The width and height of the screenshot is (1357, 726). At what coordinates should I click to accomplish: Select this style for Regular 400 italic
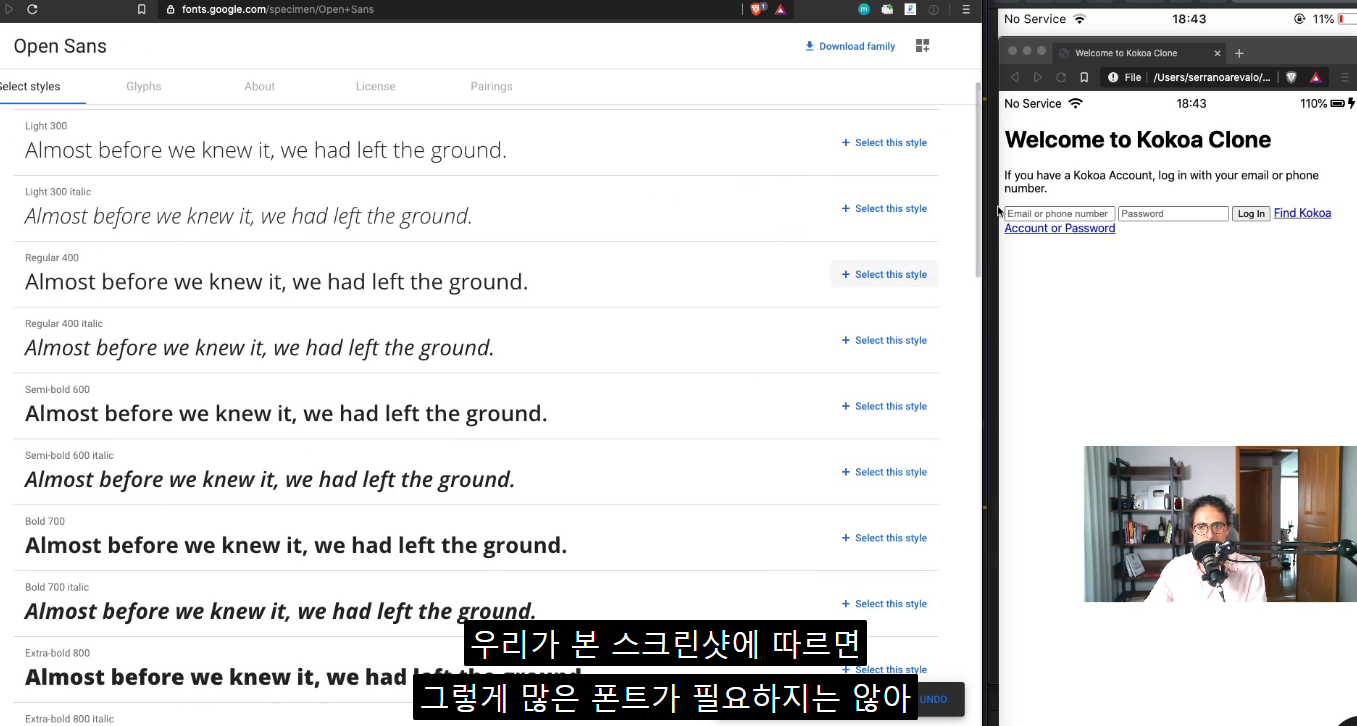click(884, 340)
